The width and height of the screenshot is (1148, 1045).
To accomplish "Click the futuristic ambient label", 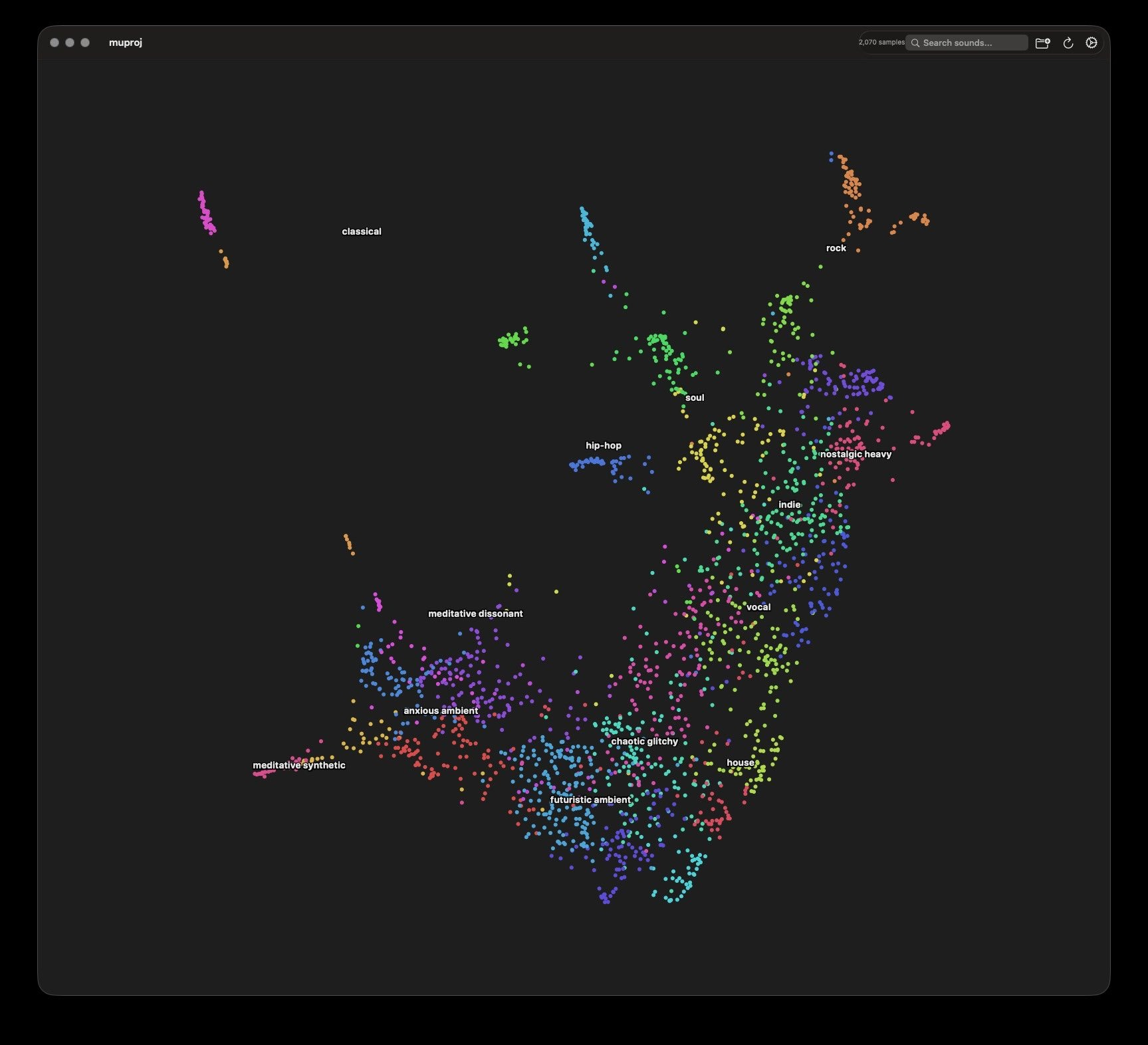I will coord(590,800).
